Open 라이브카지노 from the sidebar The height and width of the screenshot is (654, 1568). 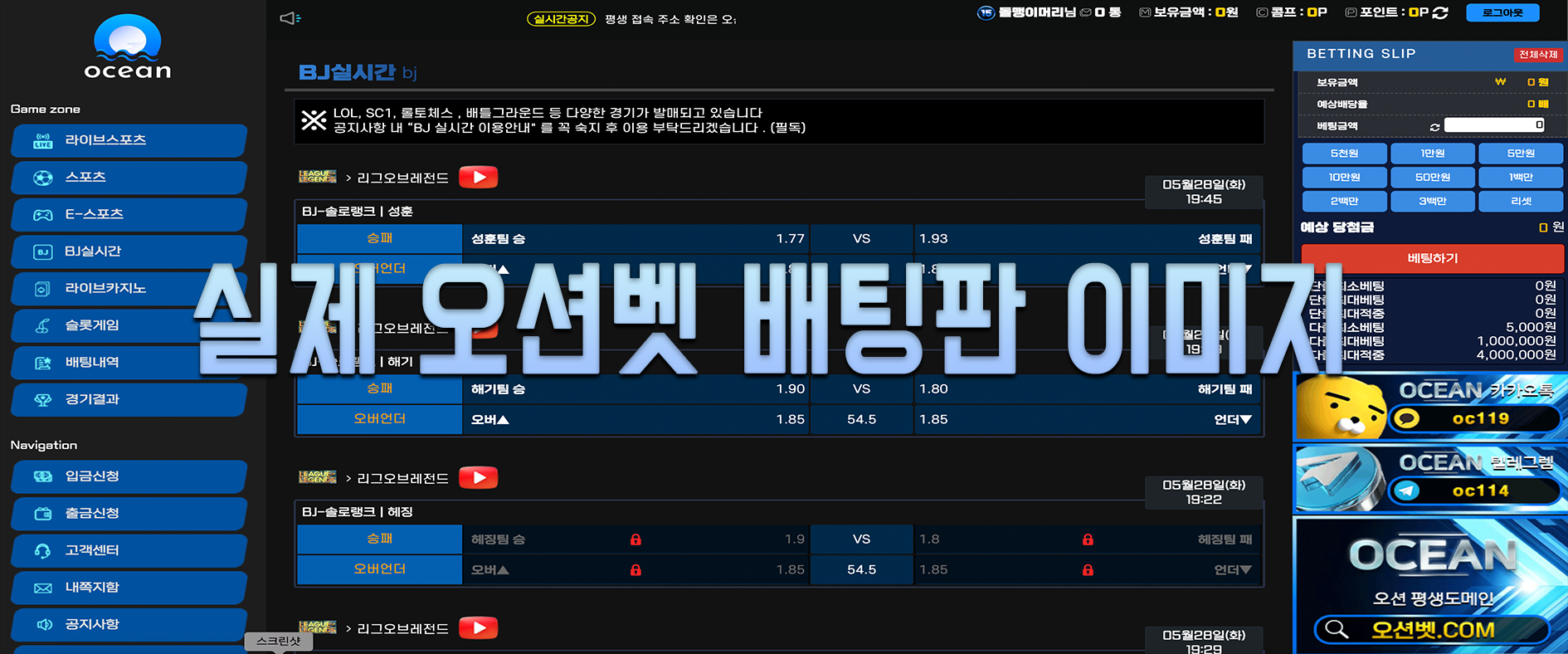129,288
